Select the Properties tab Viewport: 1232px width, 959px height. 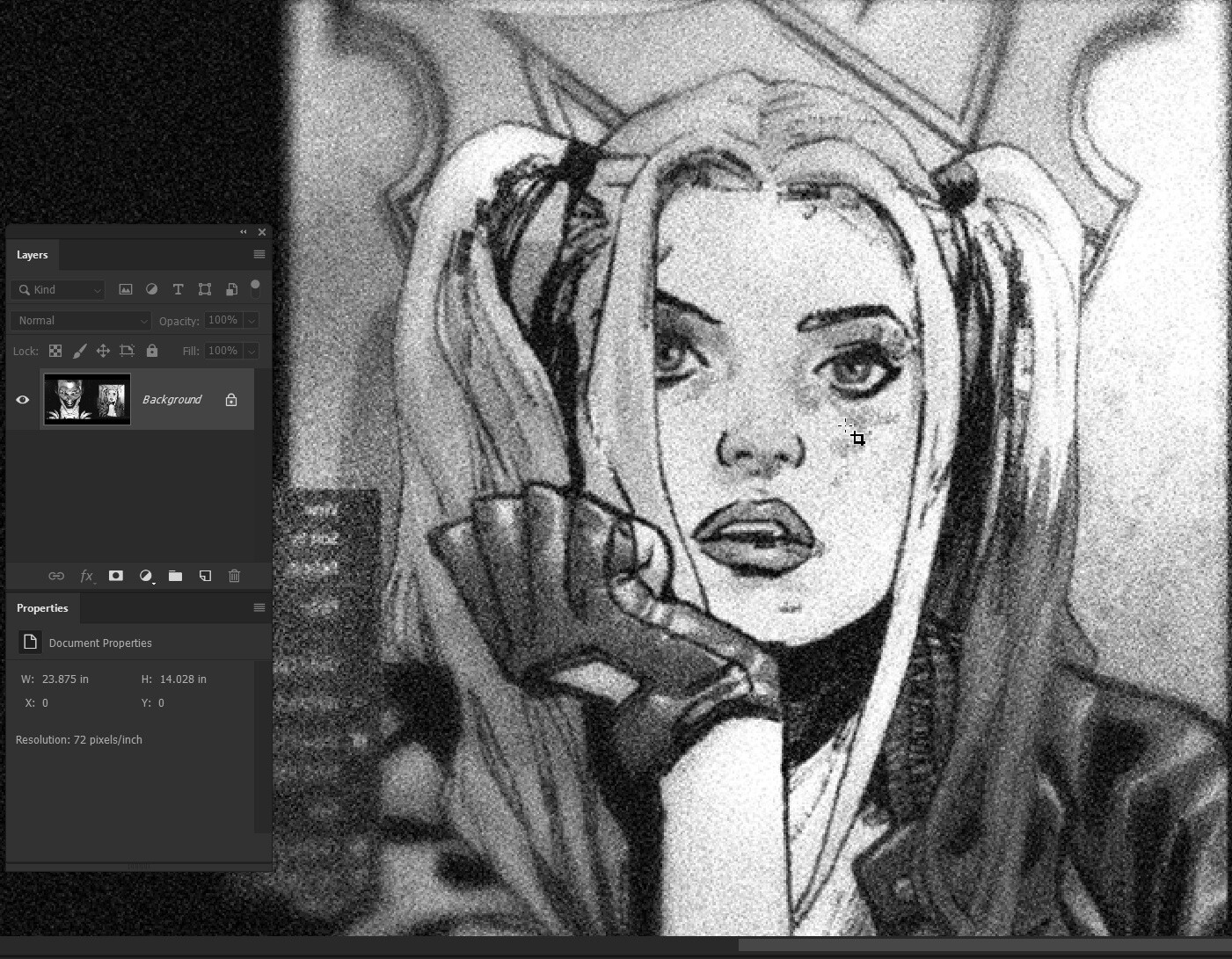[x=42, y=608]
